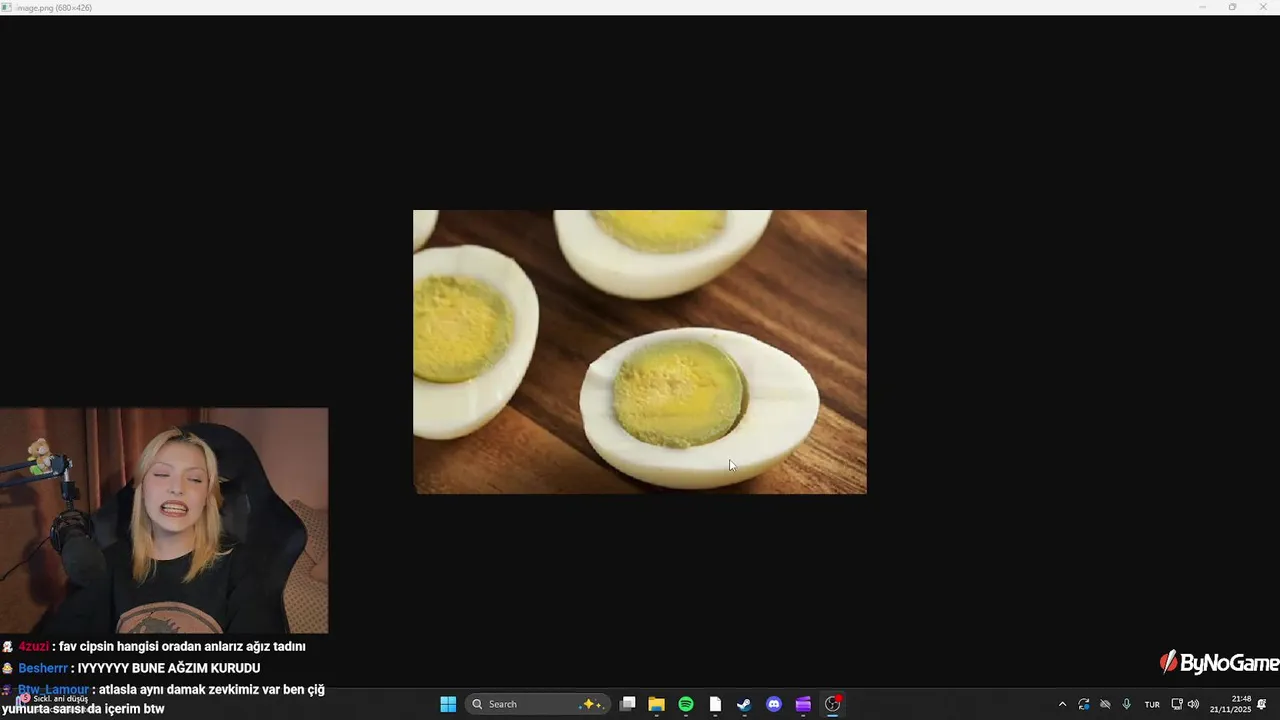Open the purple clapperboard app on taskbar
1280x720 pixels.
pos(803,704)
